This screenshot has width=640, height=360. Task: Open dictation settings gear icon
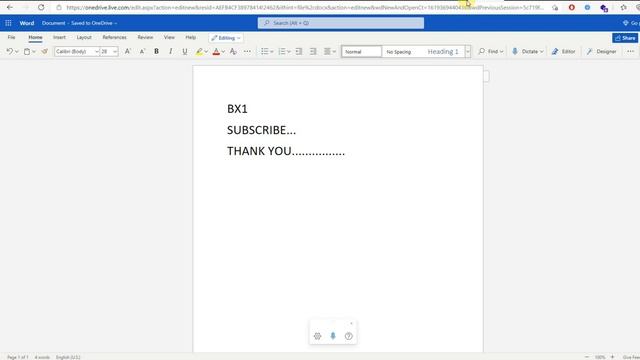(318, 336)
